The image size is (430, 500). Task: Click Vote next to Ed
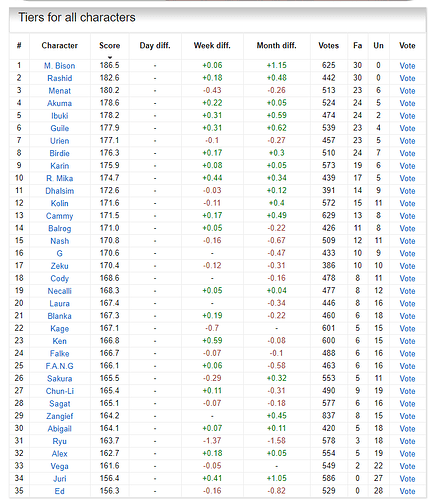click(407, 491)
